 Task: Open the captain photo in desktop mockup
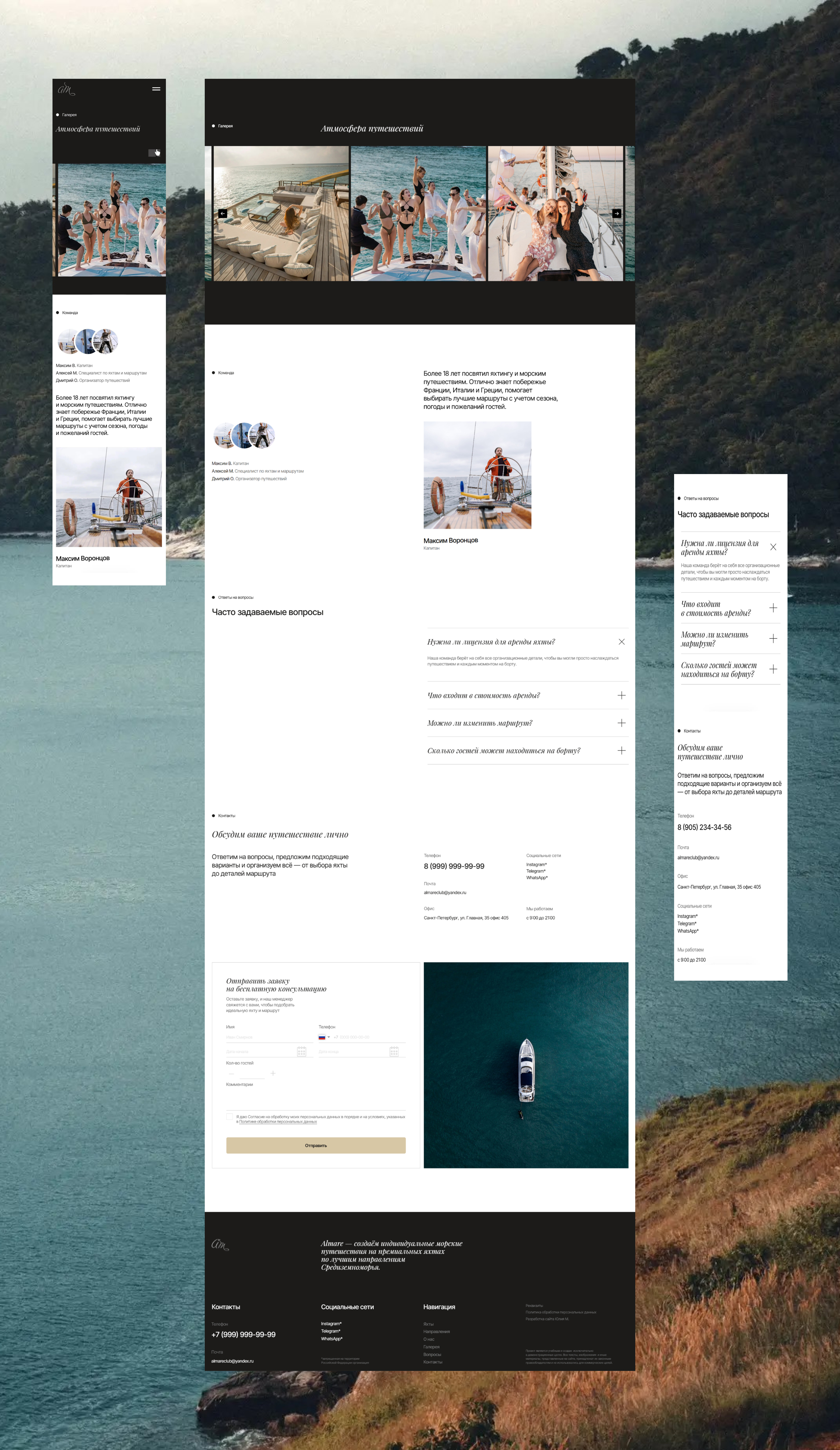tap(477, 475)
